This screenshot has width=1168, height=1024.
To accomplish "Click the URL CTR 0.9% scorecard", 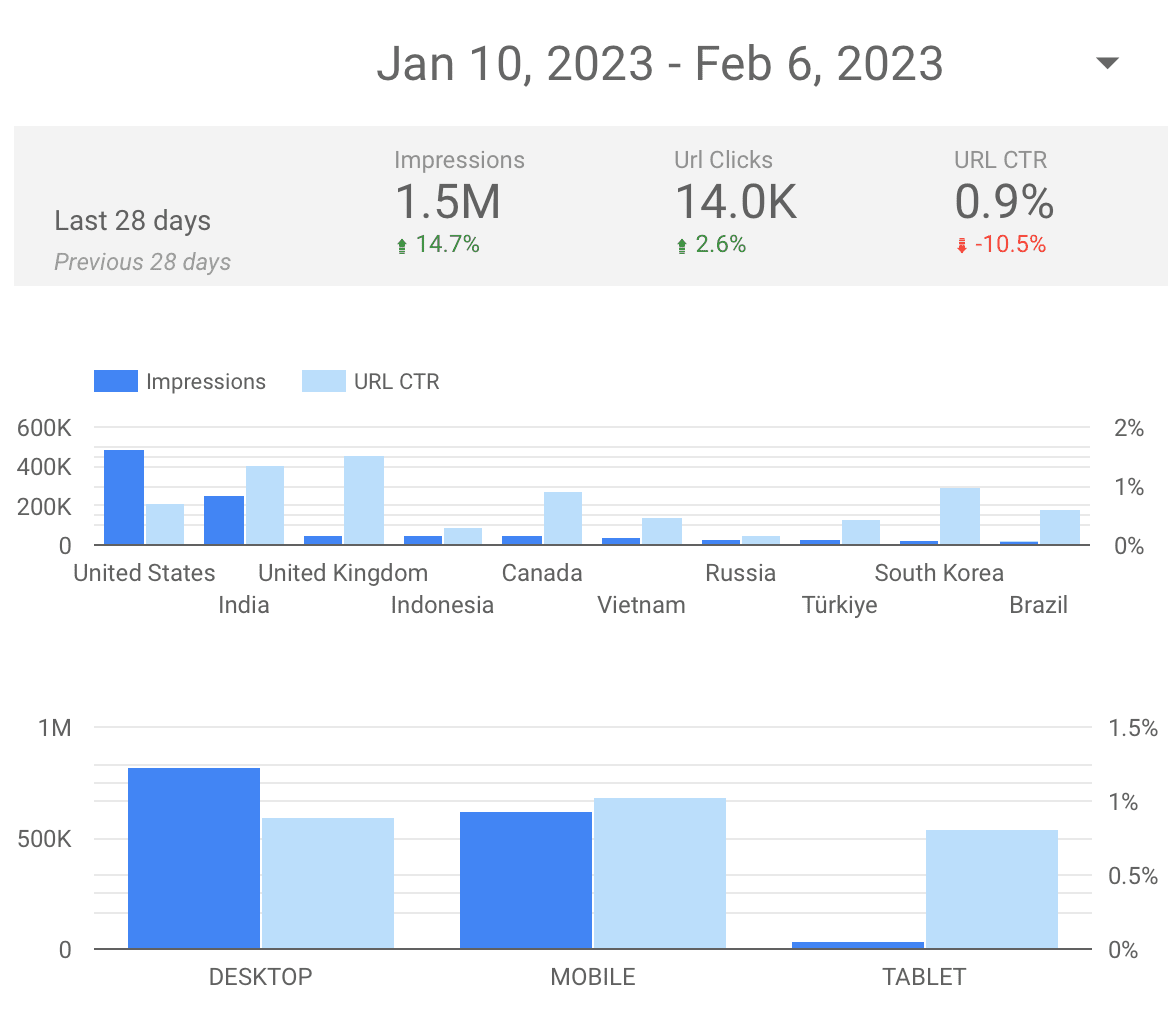I will tap(1003, 202).
